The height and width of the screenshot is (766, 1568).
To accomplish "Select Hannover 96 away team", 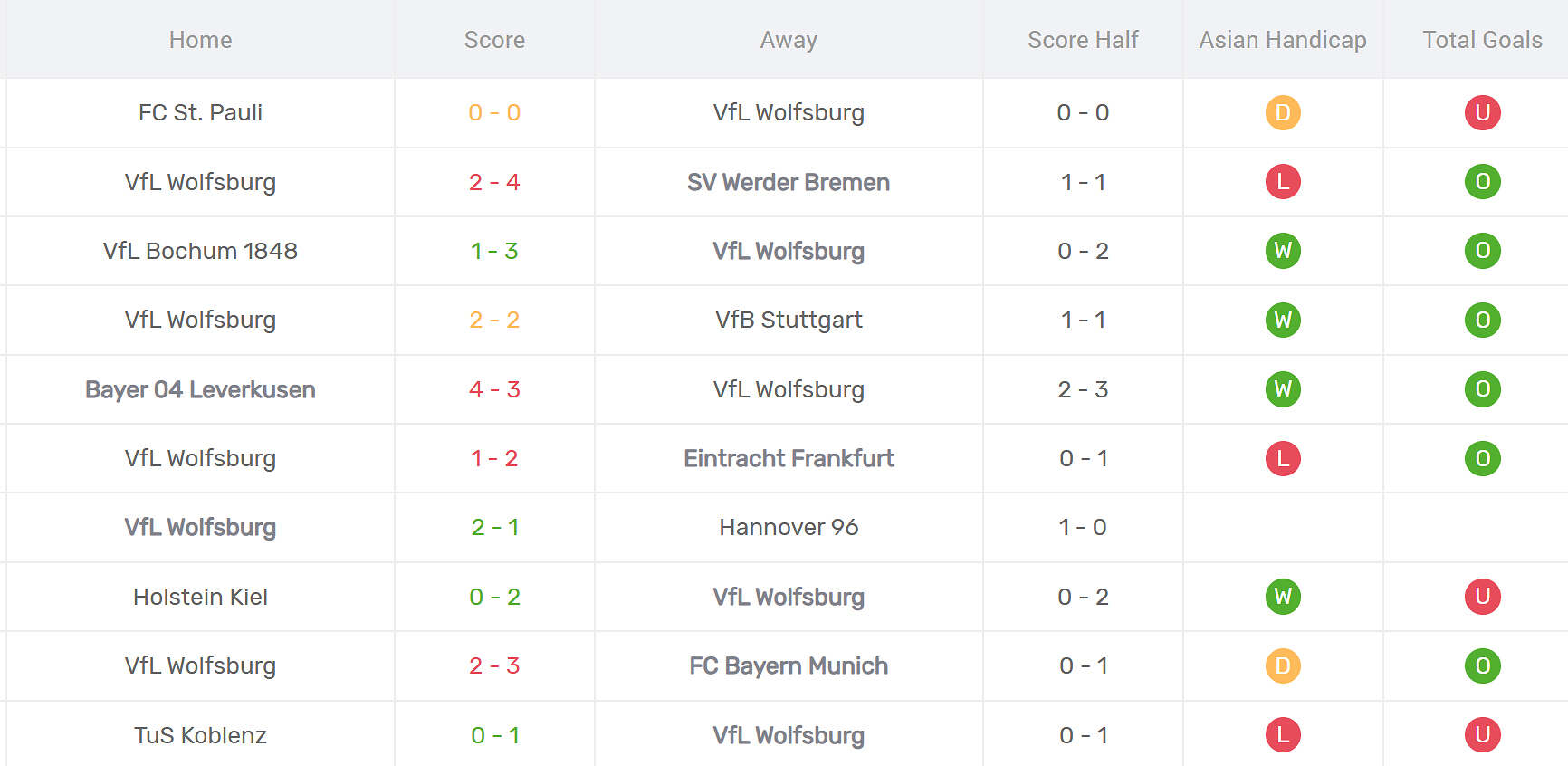I will (789, 527).
